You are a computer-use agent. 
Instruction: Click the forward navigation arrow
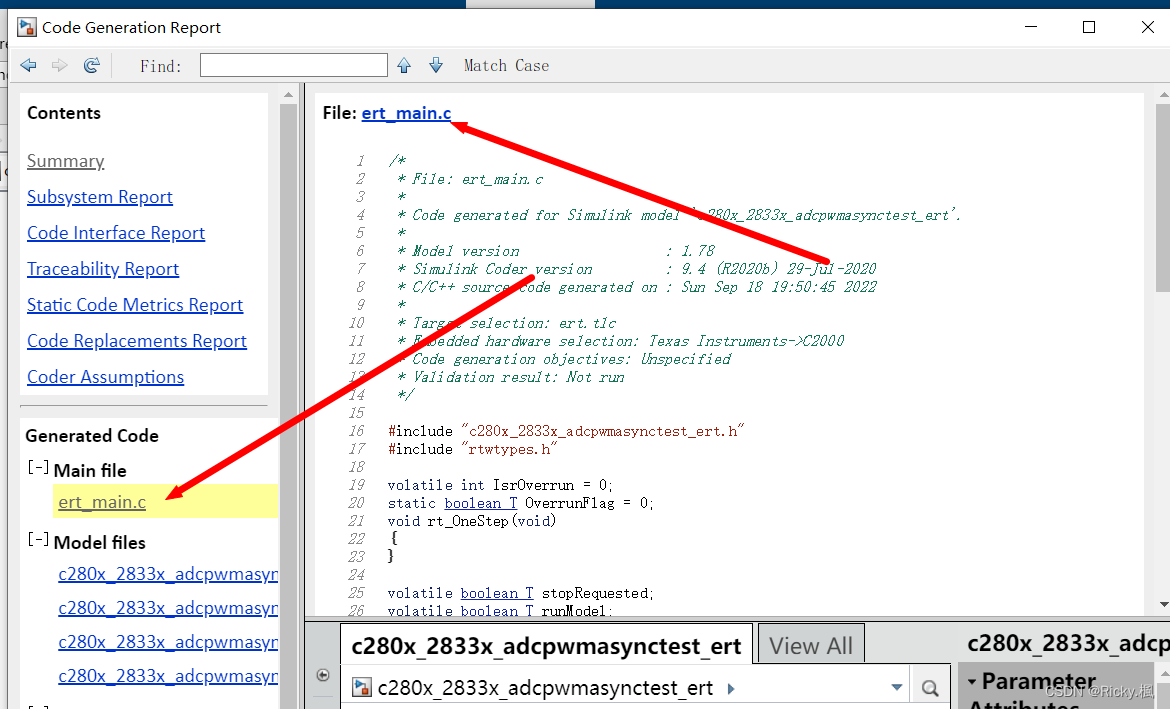60,66
